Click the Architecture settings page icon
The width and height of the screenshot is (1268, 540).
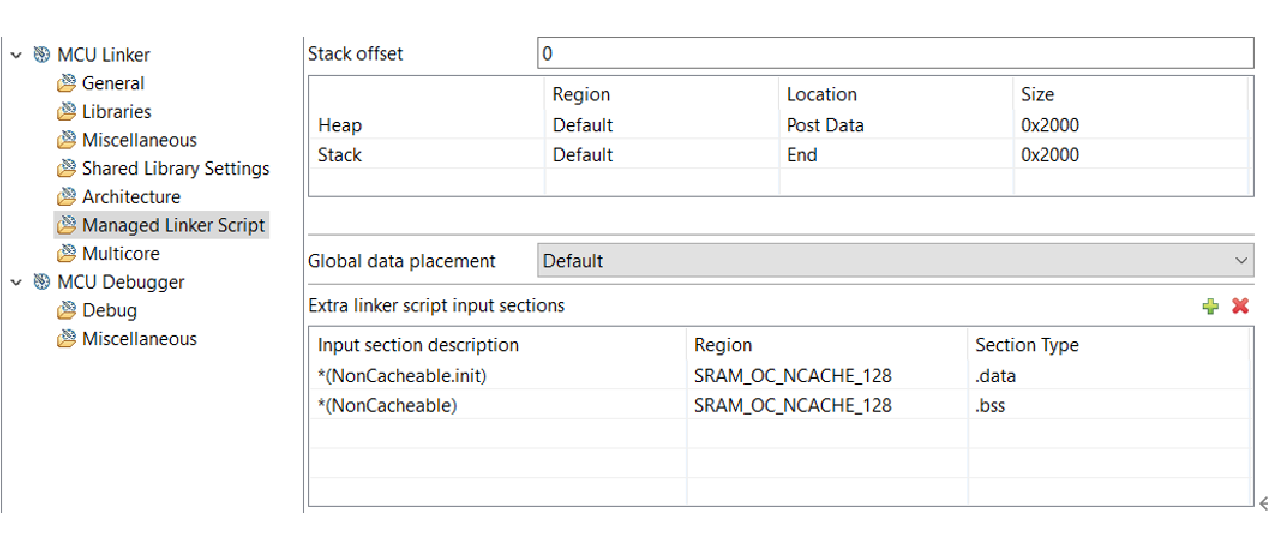[67, 197]
